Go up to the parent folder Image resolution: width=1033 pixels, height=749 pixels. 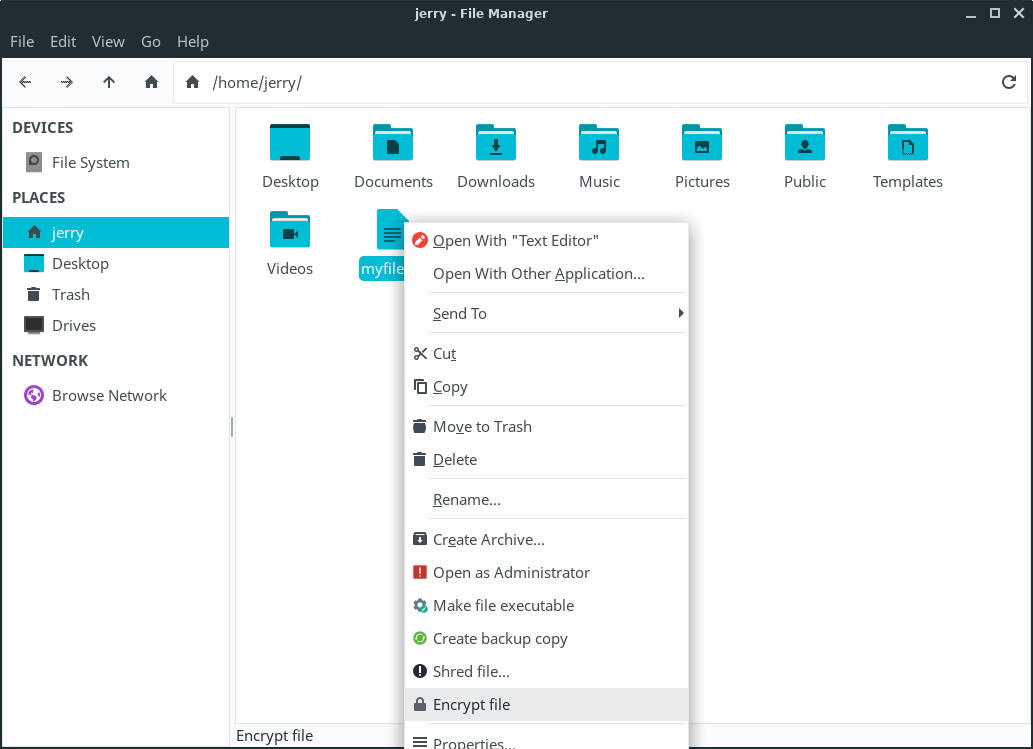109,82
